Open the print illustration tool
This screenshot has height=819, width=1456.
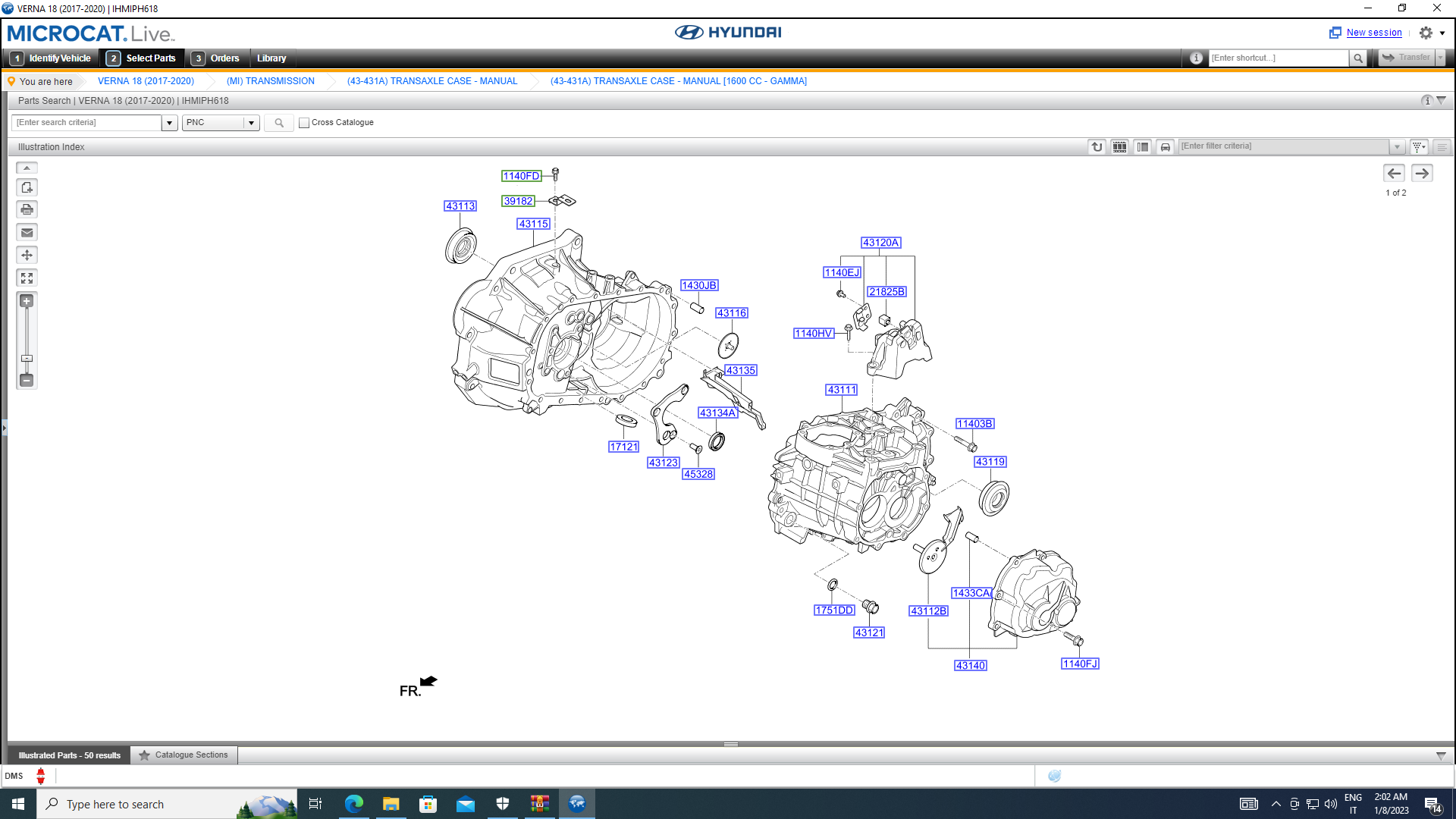27,209
